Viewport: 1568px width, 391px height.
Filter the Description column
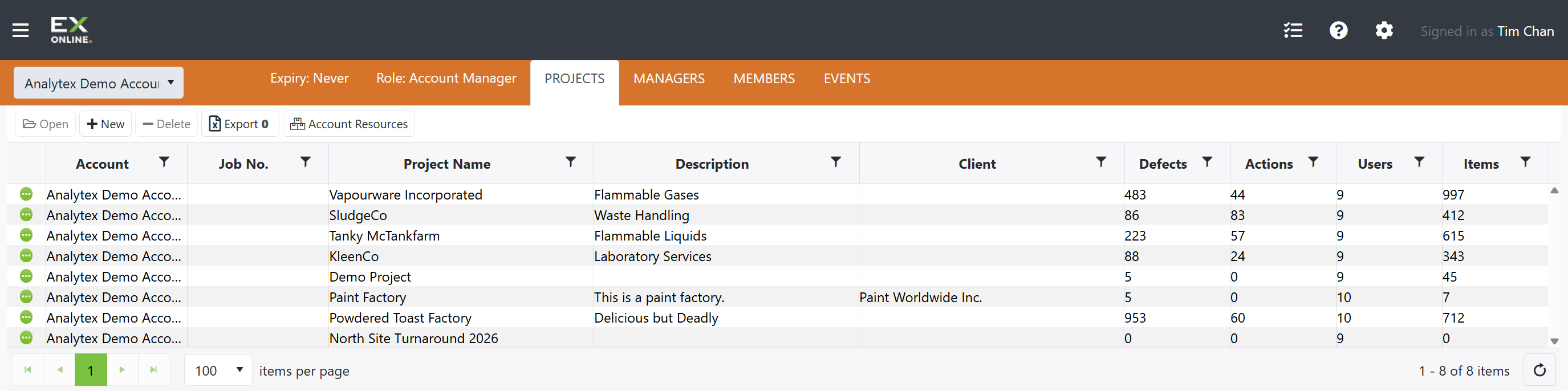[x=836, y=162]
